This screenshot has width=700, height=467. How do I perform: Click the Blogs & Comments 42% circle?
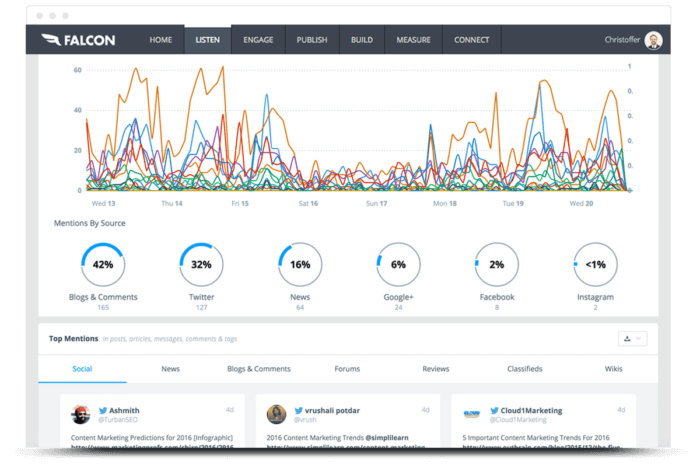[x=104, y=265]
